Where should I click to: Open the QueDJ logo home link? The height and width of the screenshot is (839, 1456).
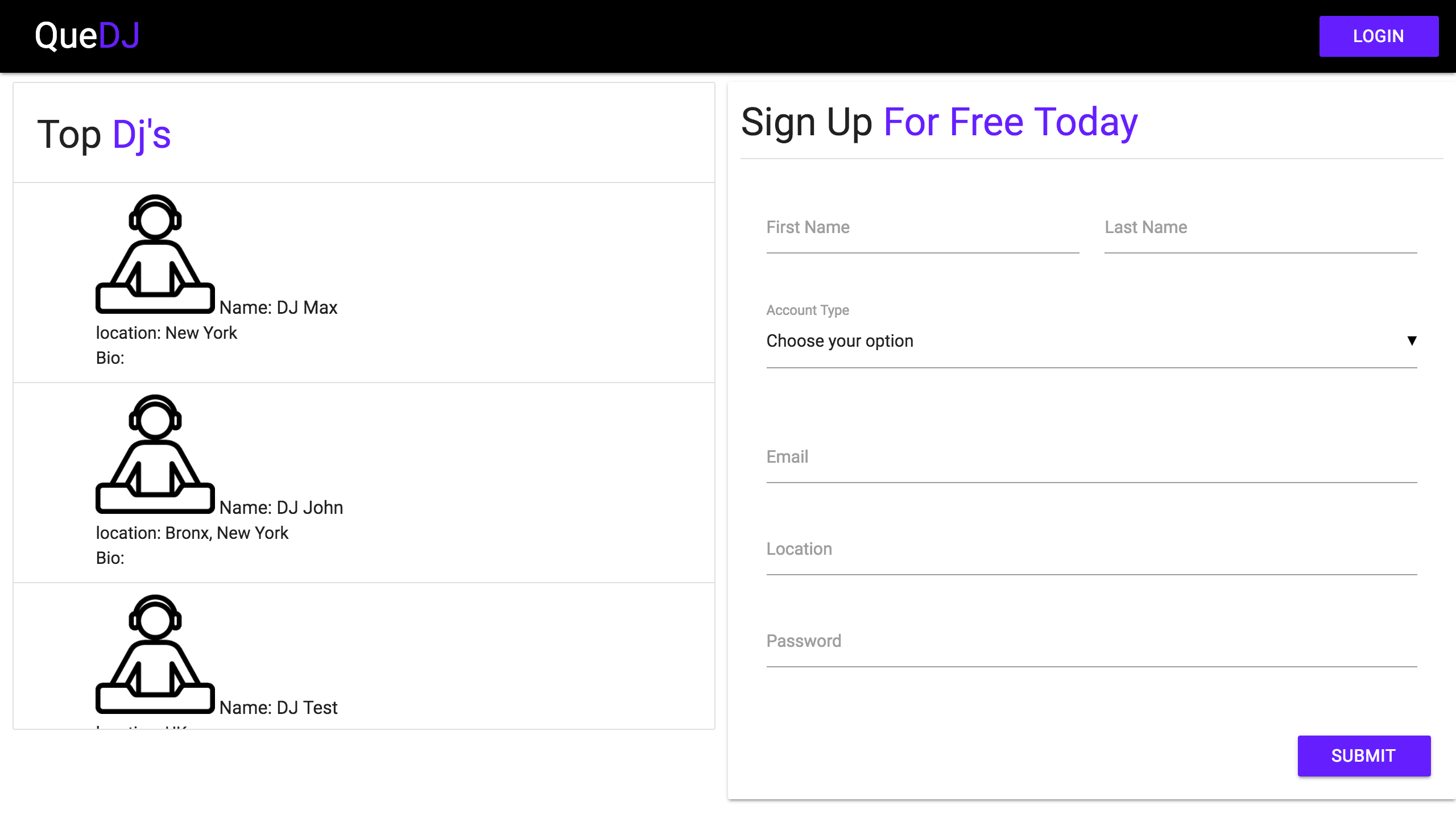pyautogui.click(x=87, y=36)
